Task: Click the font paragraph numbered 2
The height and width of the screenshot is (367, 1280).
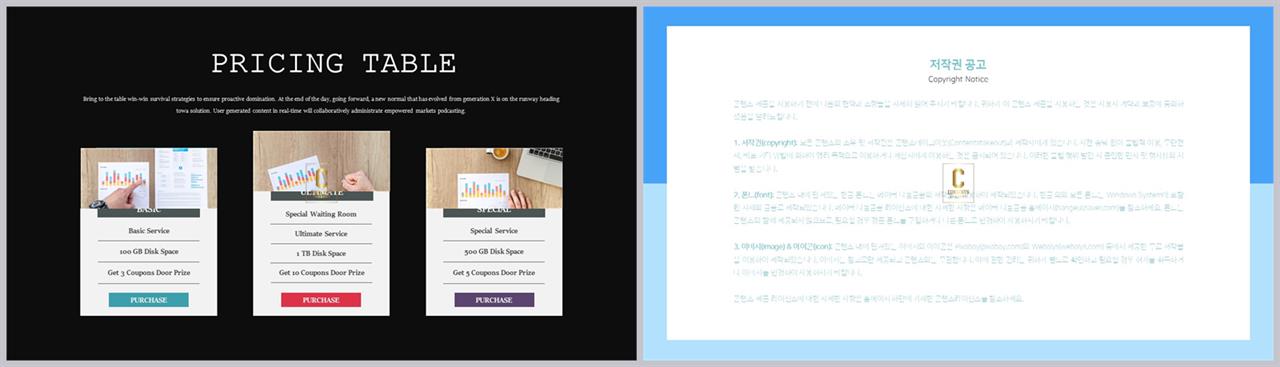Action: point(958,209)
